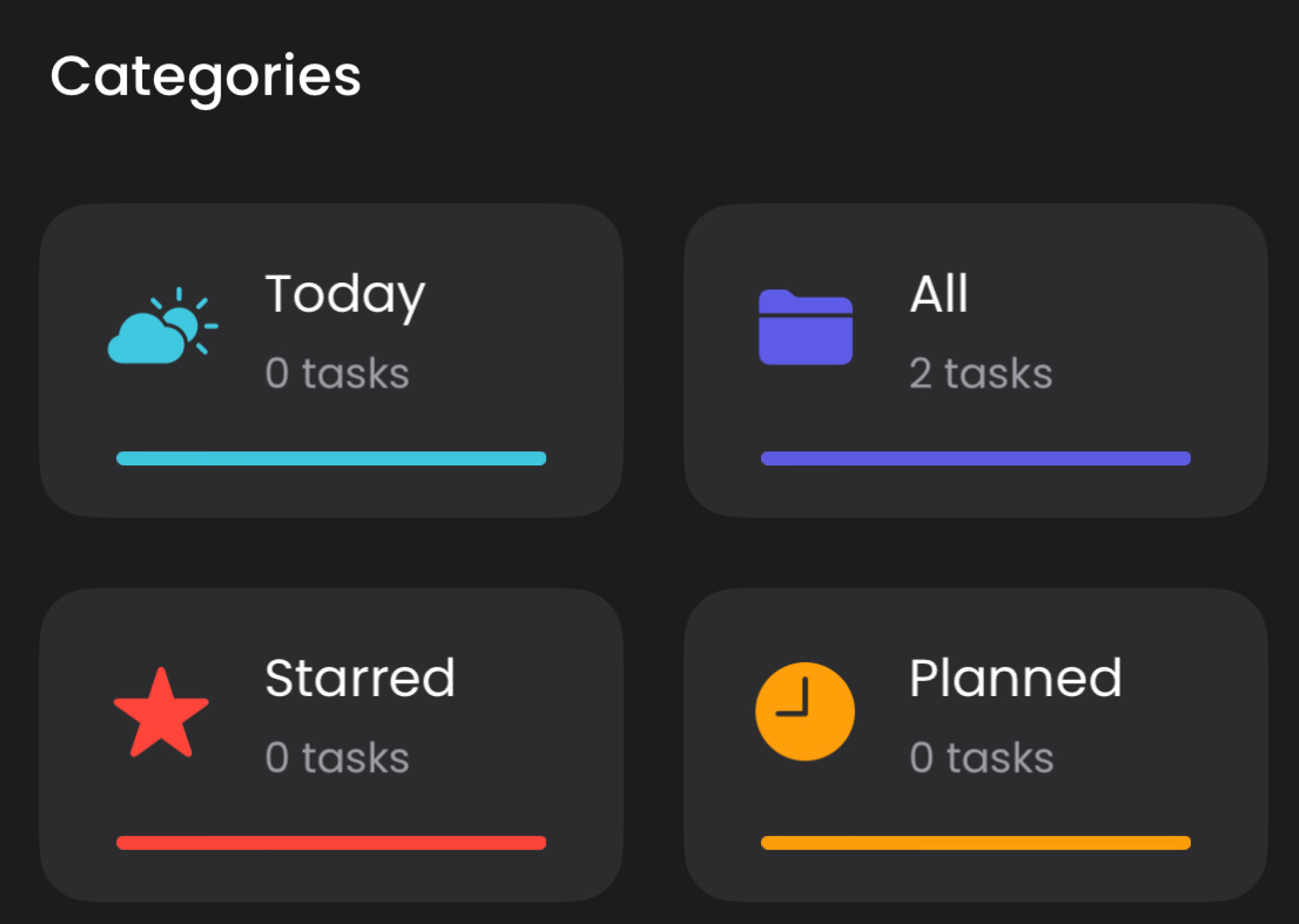Click the "2 tasks" count under All

[x=980, y=373]
